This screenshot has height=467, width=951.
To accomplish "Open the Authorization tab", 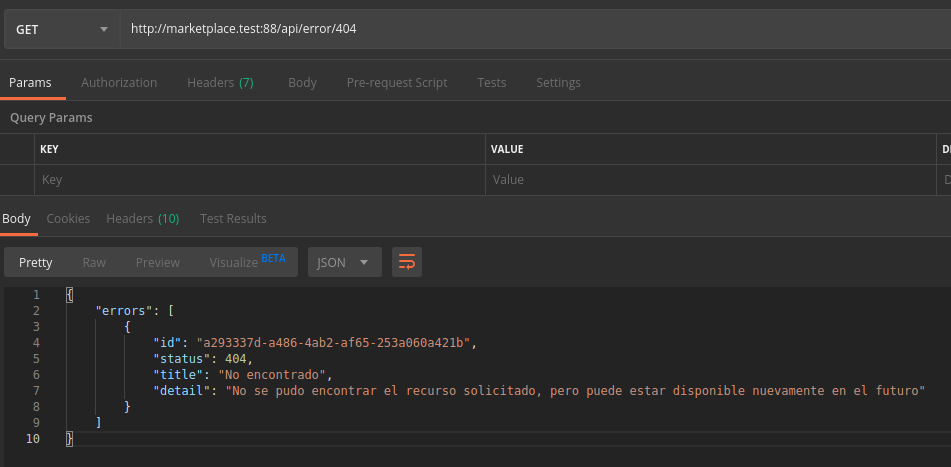I will [x=119, y=82].
